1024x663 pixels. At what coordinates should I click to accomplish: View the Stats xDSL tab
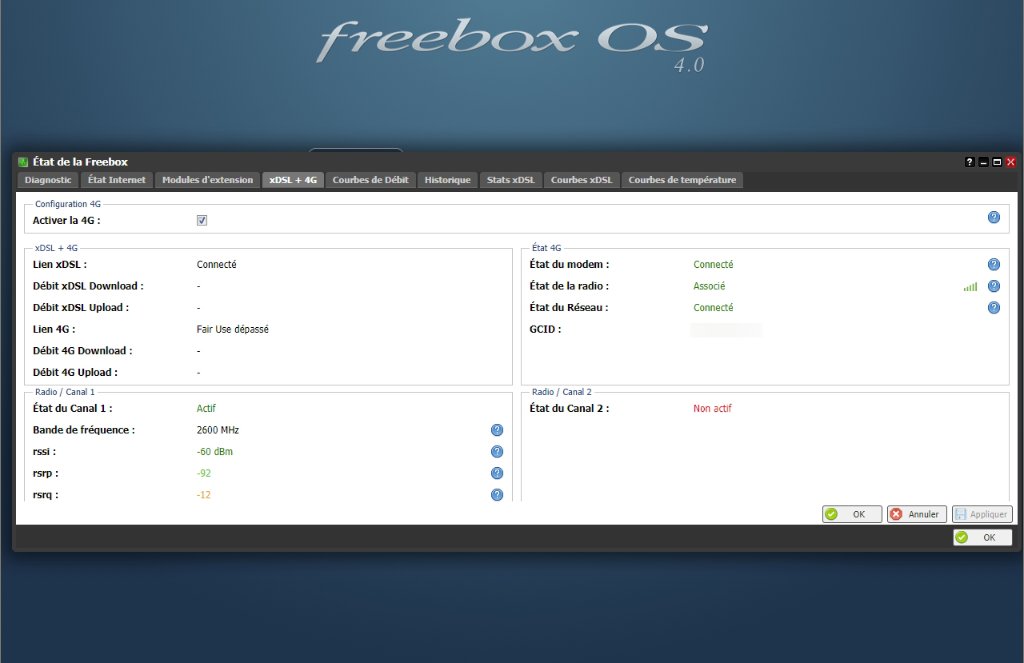[511, 180]
